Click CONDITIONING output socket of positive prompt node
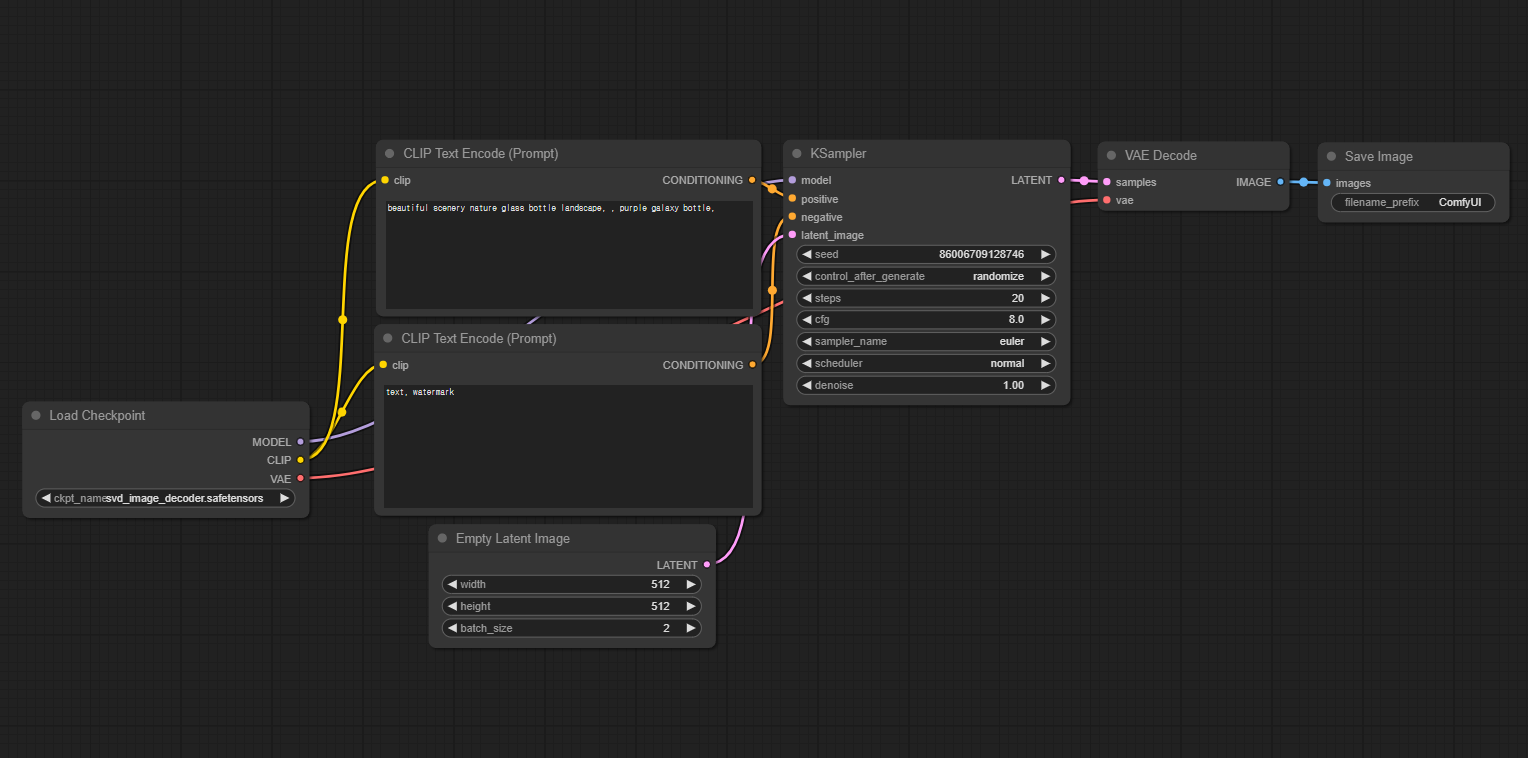Viewport: 1528px width, 758px height. [x=752, y=180]
